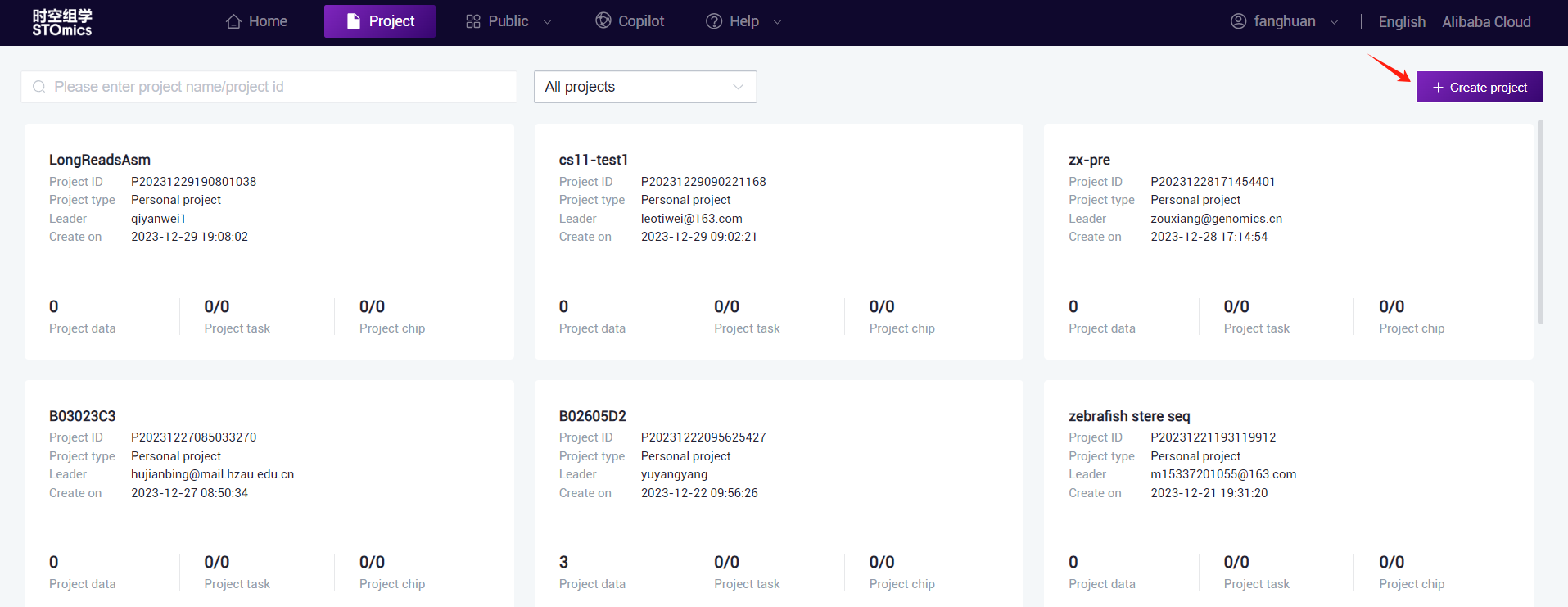Switch language via English

point(1402,22)
